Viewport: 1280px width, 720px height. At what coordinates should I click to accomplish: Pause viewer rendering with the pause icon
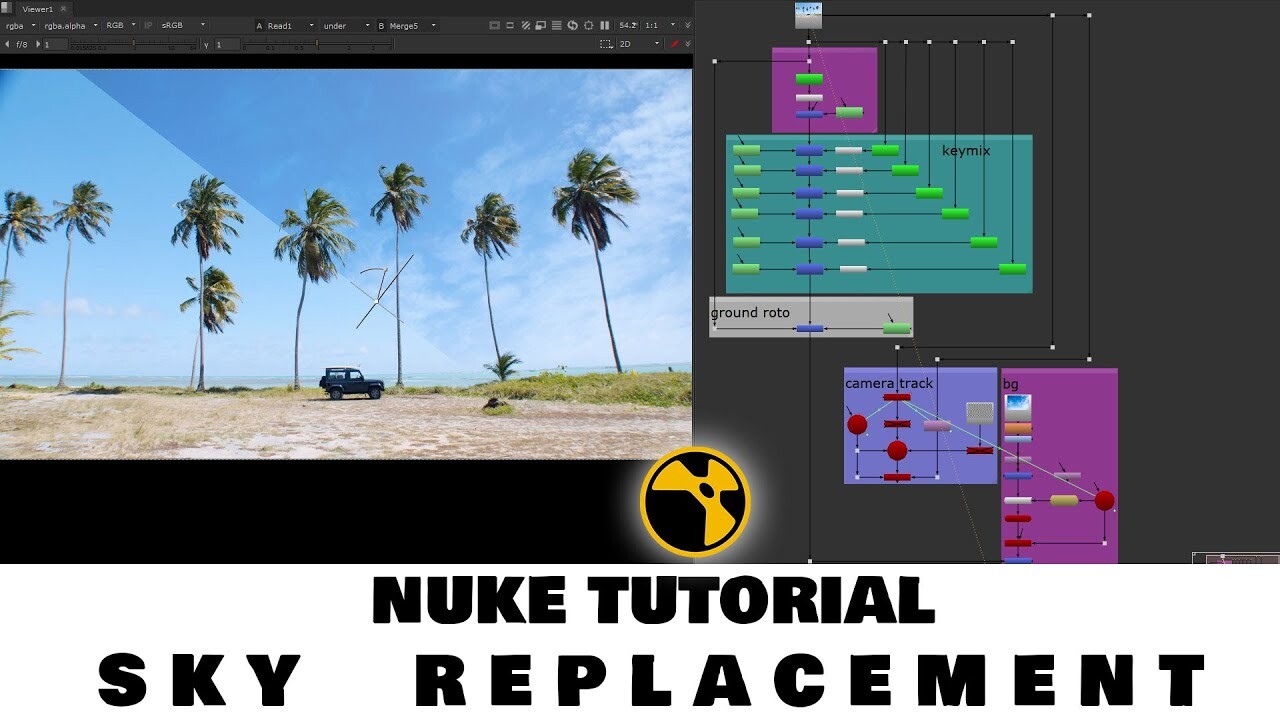coord(605,25)
